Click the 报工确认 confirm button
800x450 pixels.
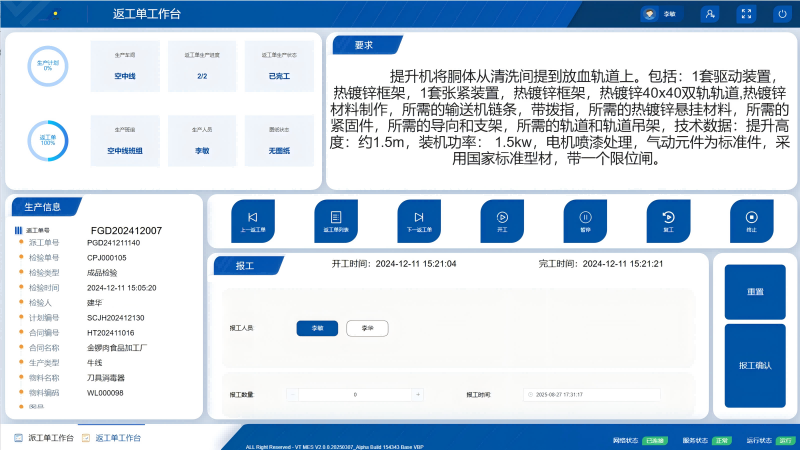(x=755, y=366)
